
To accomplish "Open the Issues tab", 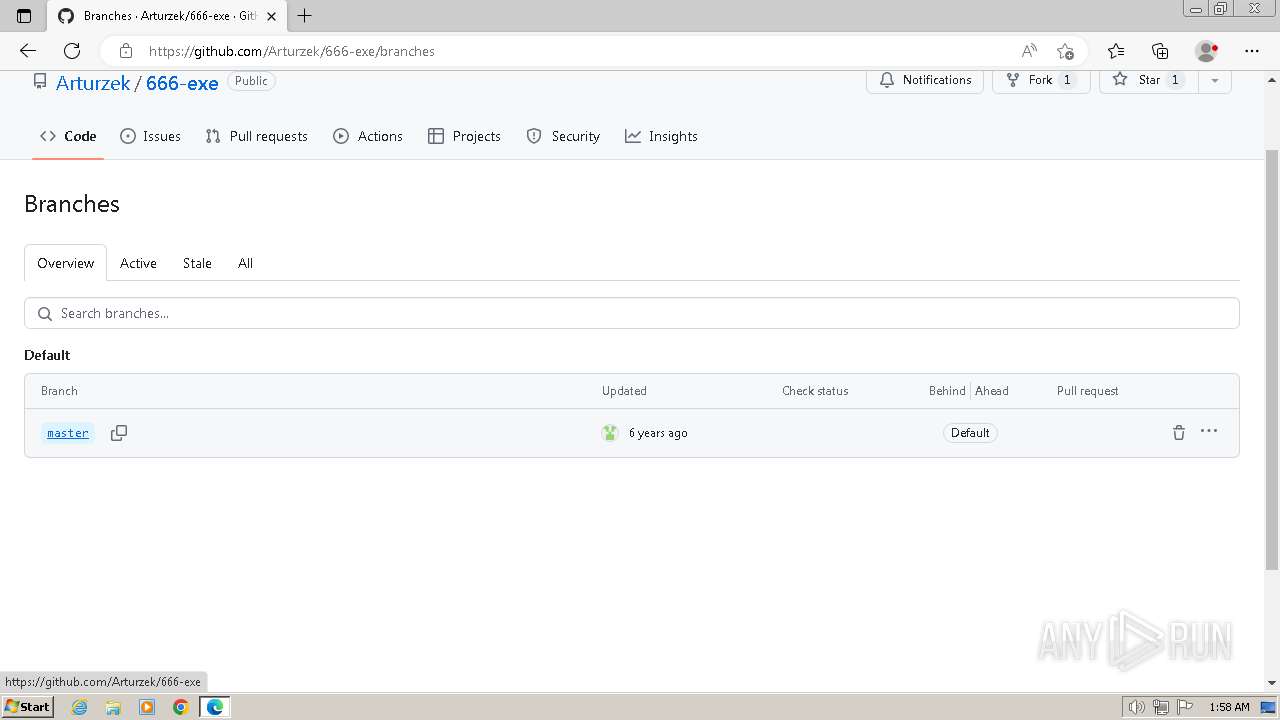I will tap(150, 136).
